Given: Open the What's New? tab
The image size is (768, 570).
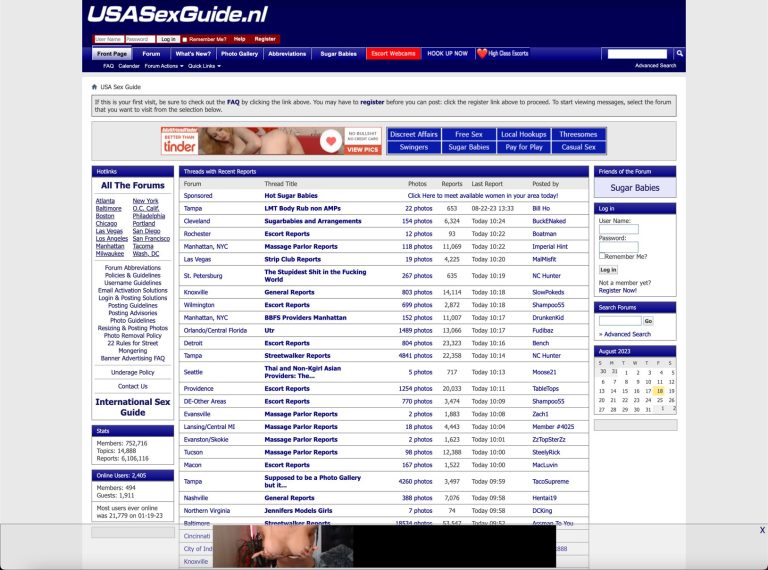Looking at the screenshot, I should [x=193, y=54].
